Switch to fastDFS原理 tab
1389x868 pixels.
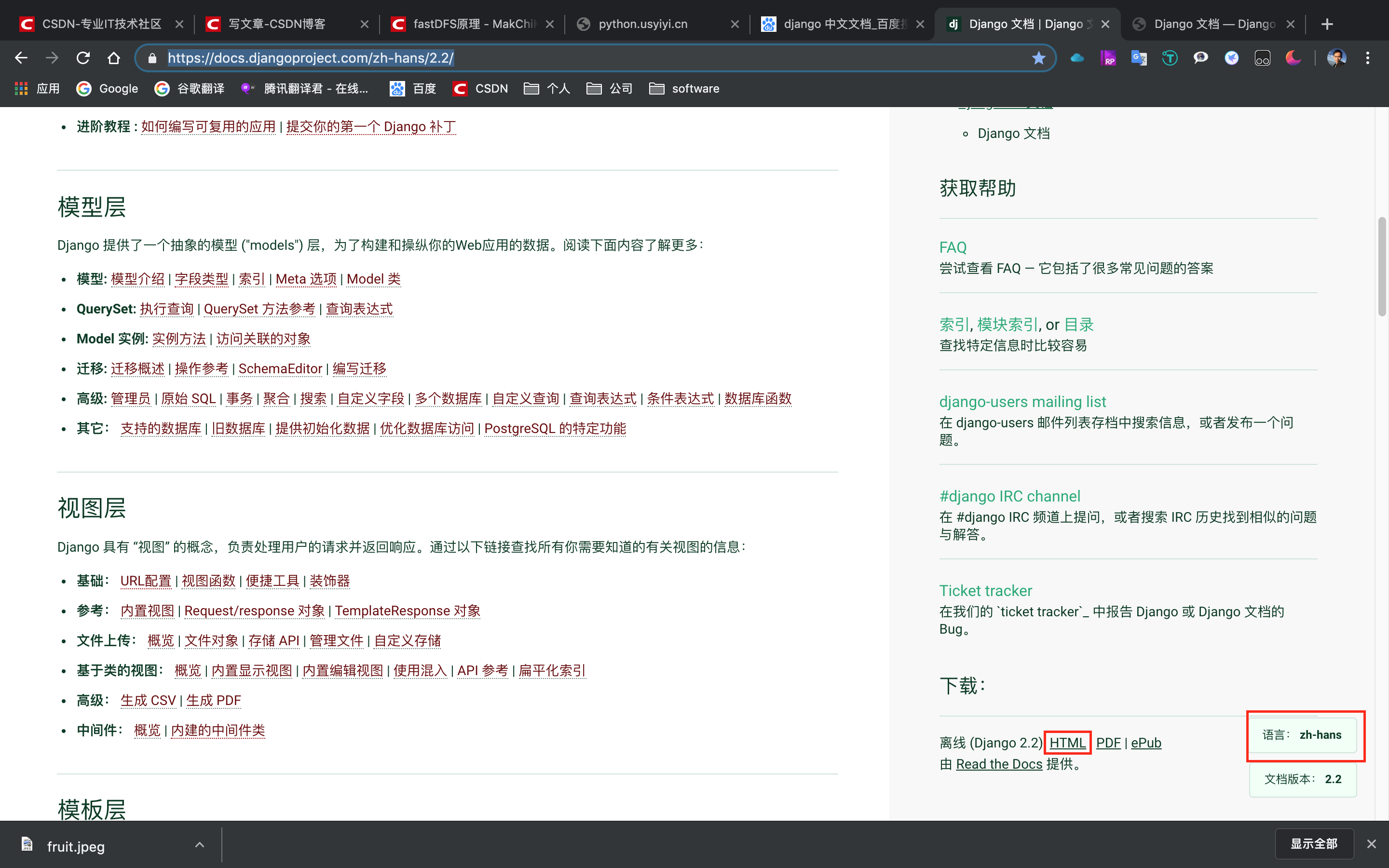473,24
